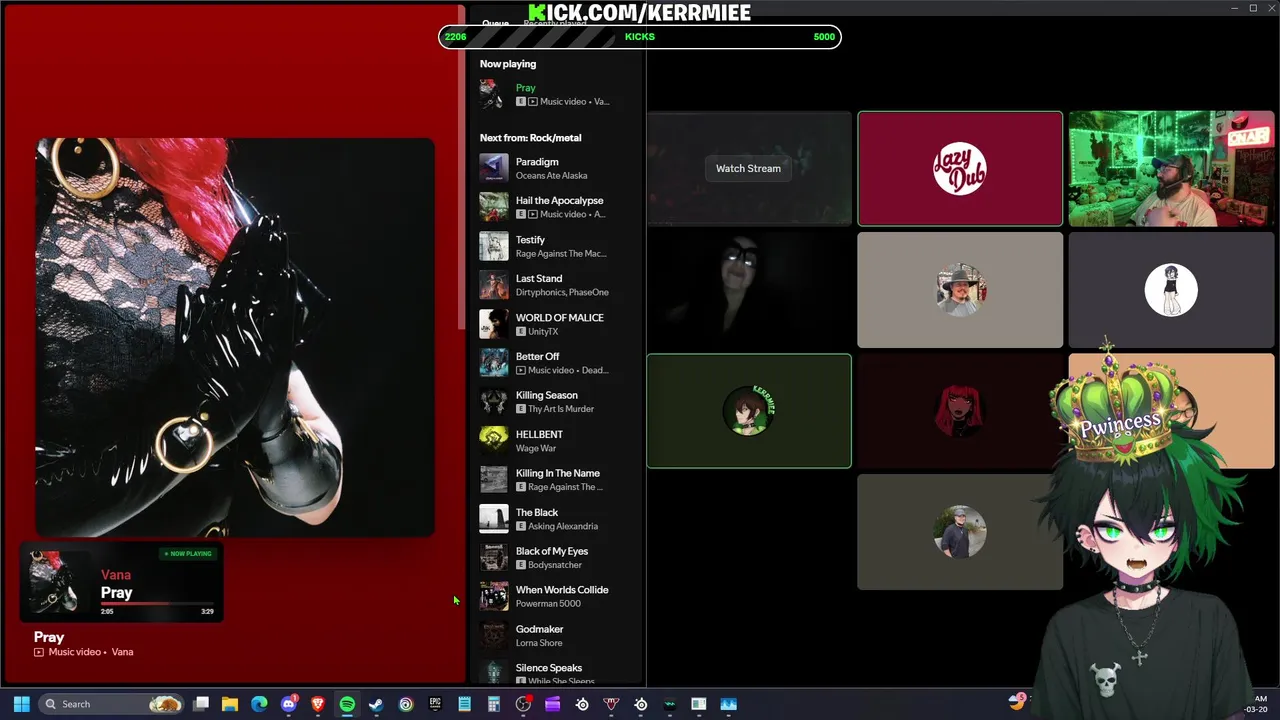The width and height of the screenshot is (1280, 720).
Task: Select the green-lit webcam participant tile
Action: (1171, 168)
